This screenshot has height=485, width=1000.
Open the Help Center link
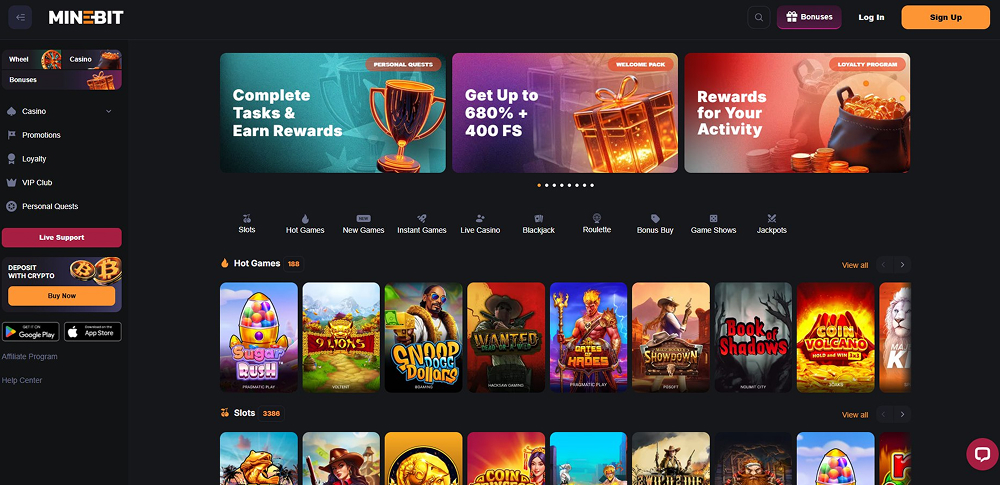[x=22, y=380]
